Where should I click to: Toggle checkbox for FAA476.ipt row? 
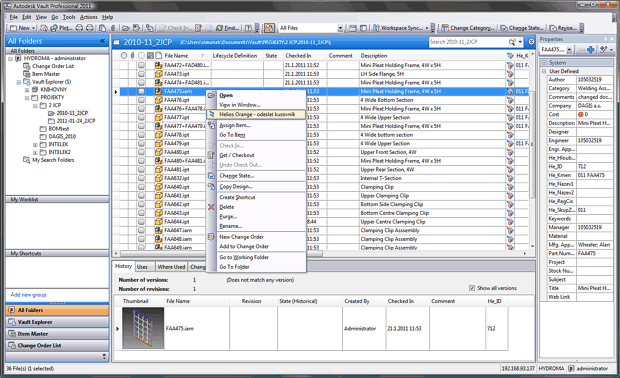click(141, 100)
